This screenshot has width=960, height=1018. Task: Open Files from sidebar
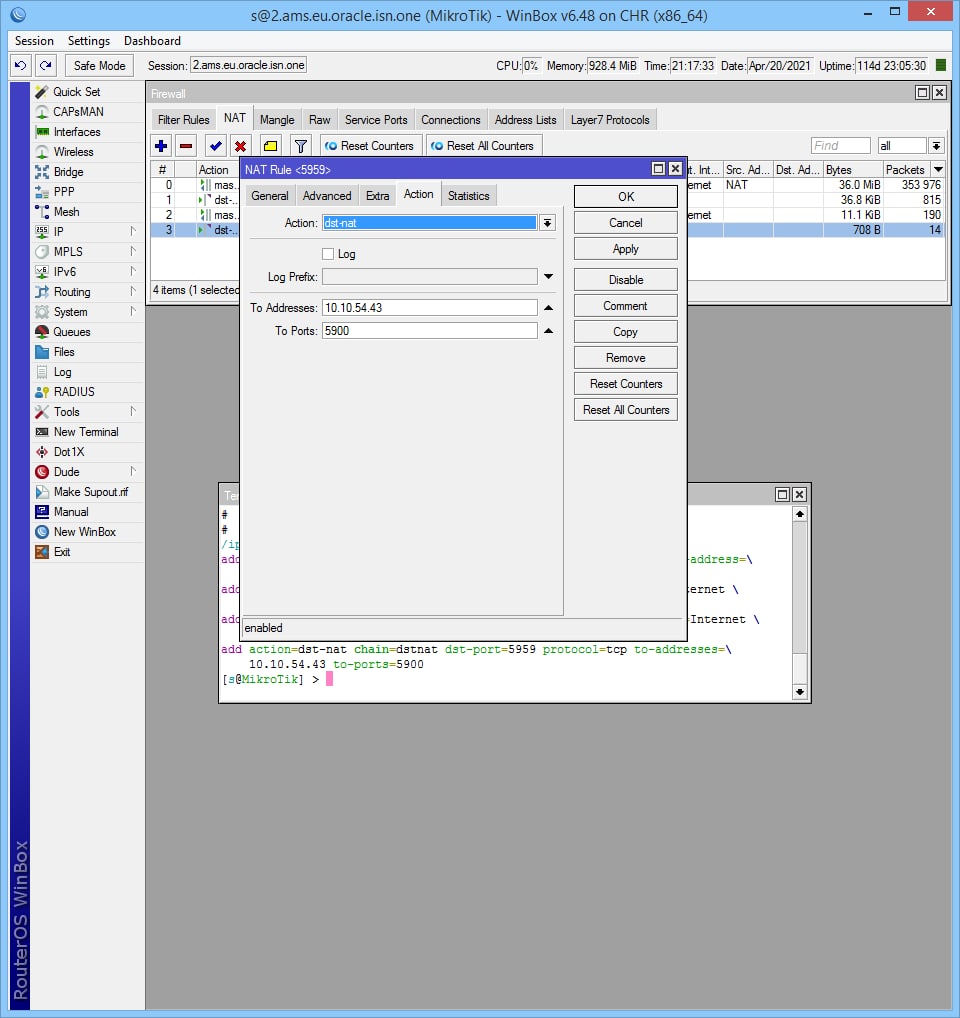point(64,352)
